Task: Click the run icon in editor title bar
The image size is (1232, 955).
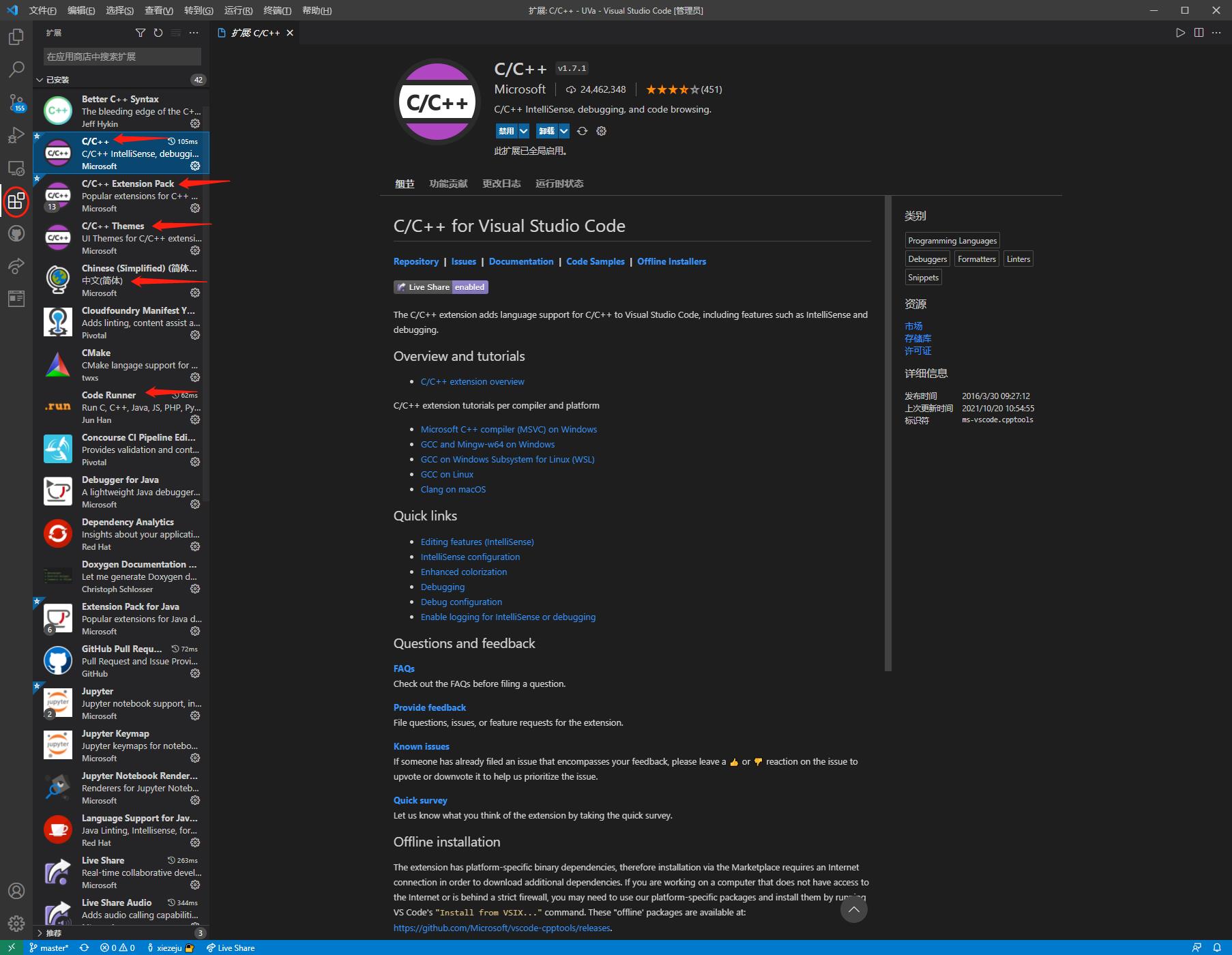Action: pos(1180,33)
